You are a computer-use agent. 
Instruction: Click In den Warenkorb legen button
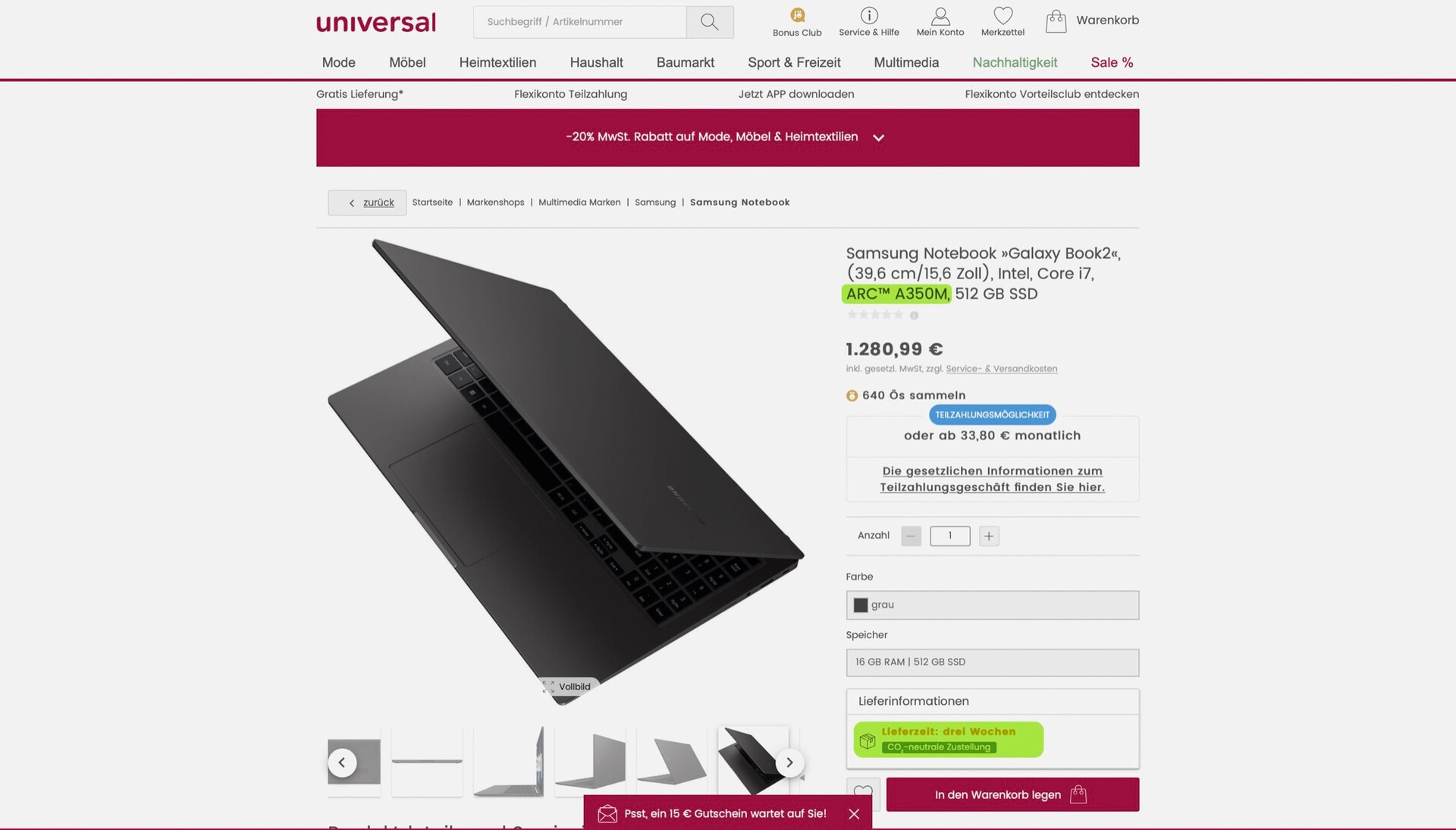[1012, 794]
